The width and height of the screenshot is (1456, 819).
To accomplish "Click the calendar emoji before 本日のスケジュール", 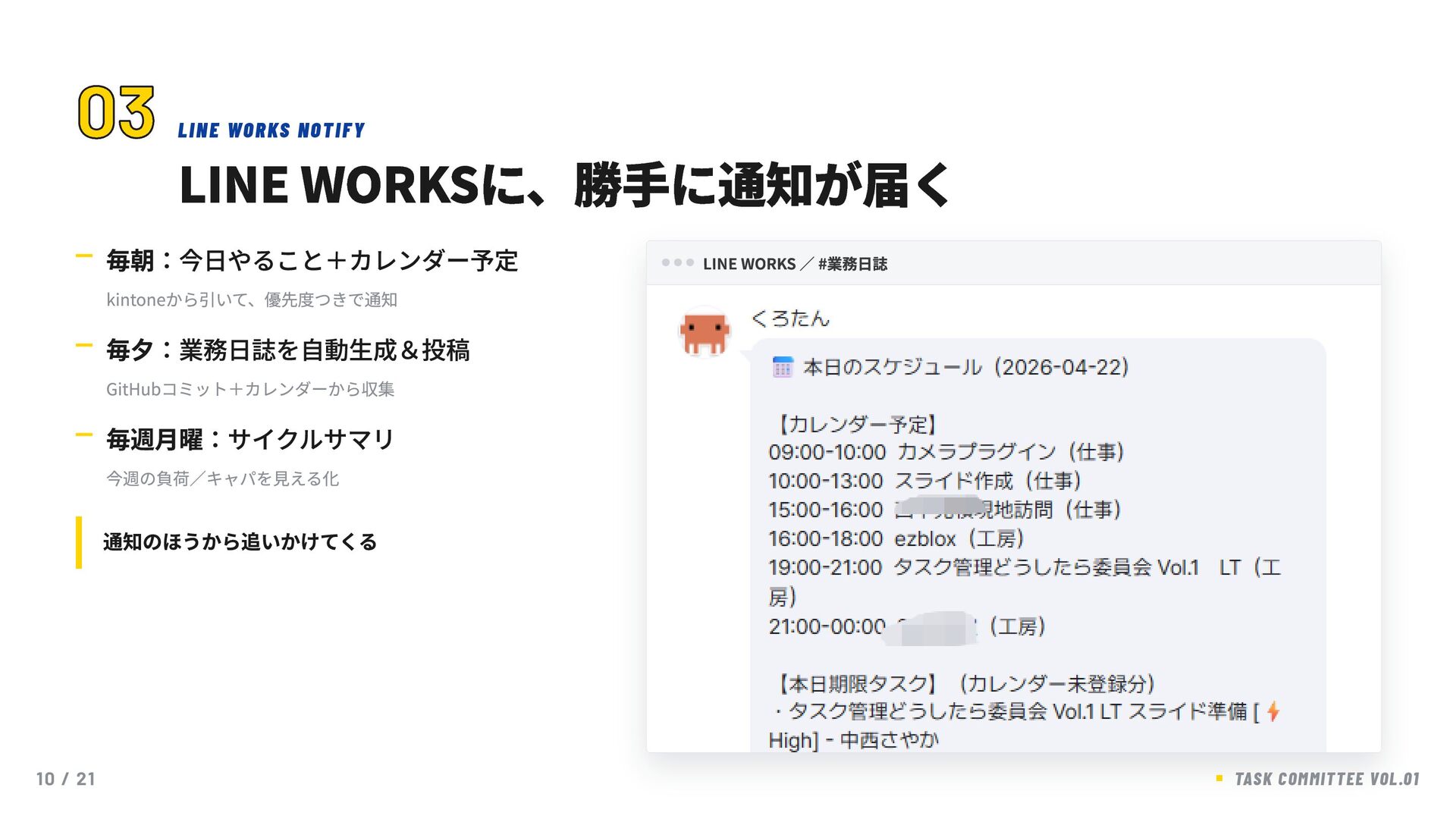I will point(782,368).
